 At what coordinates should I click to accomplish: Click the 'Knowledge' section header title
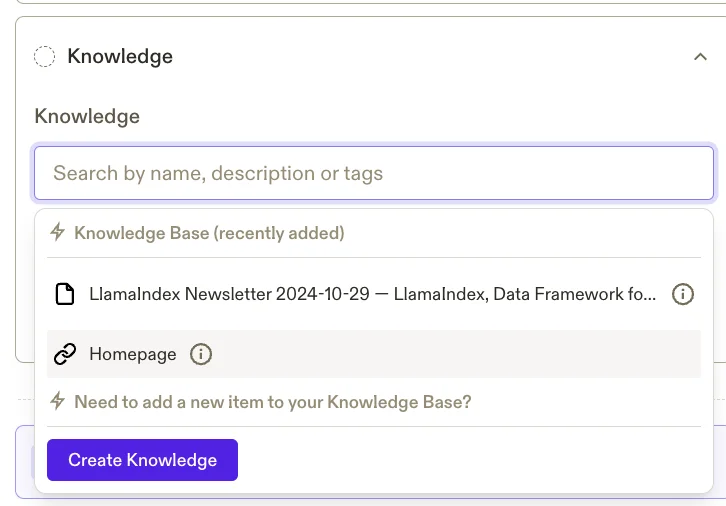[x=120, y=57]
